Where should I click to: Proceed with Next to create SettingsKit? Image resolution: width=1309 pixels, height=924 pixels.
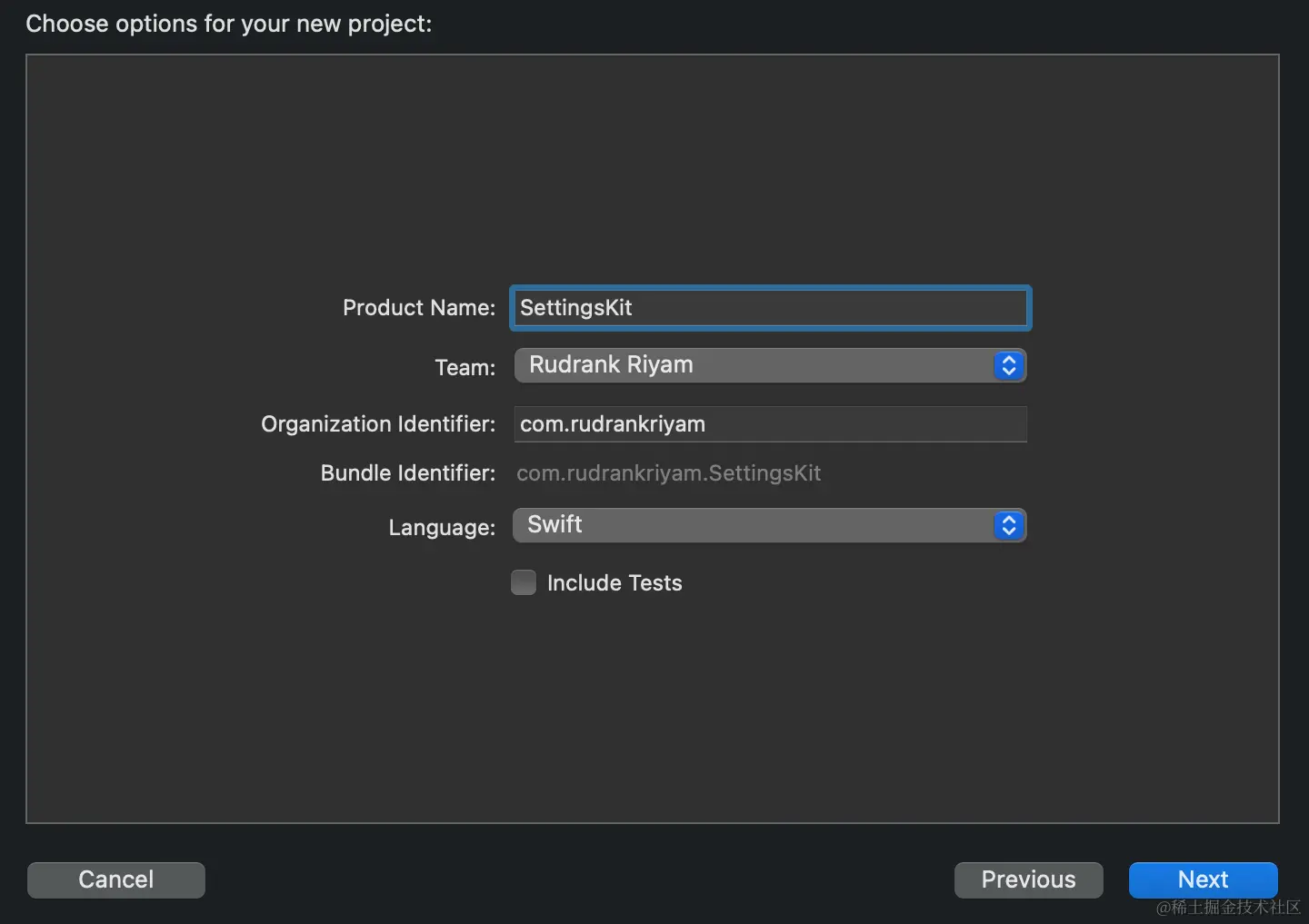(1203, 879)
